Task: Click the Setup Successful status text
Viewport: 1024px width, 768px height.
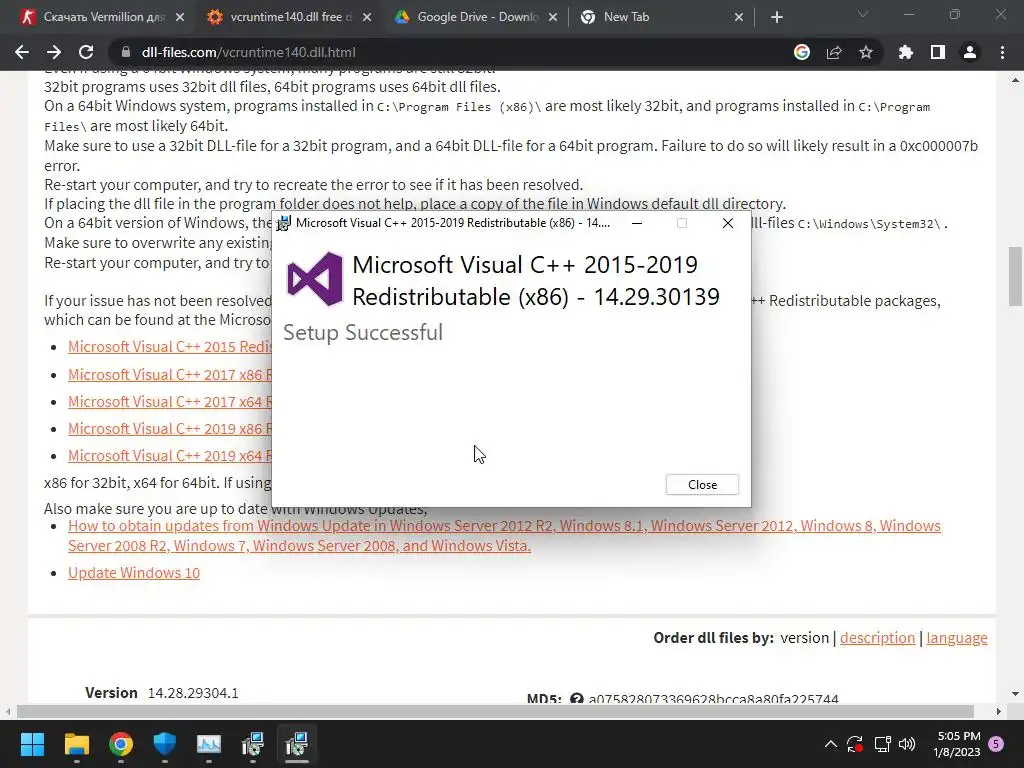Action: [363, 332]
